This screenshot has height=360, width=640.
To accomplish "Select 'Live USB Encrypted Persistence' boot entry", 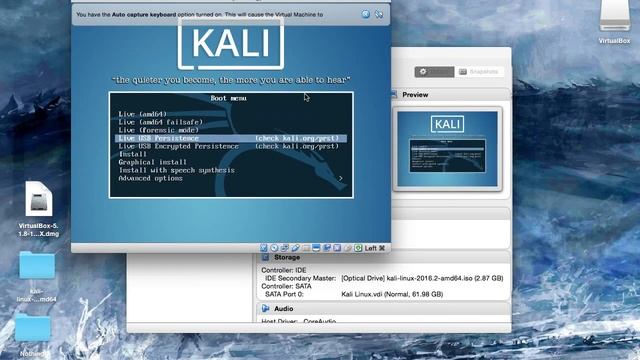I will [229, 146].
